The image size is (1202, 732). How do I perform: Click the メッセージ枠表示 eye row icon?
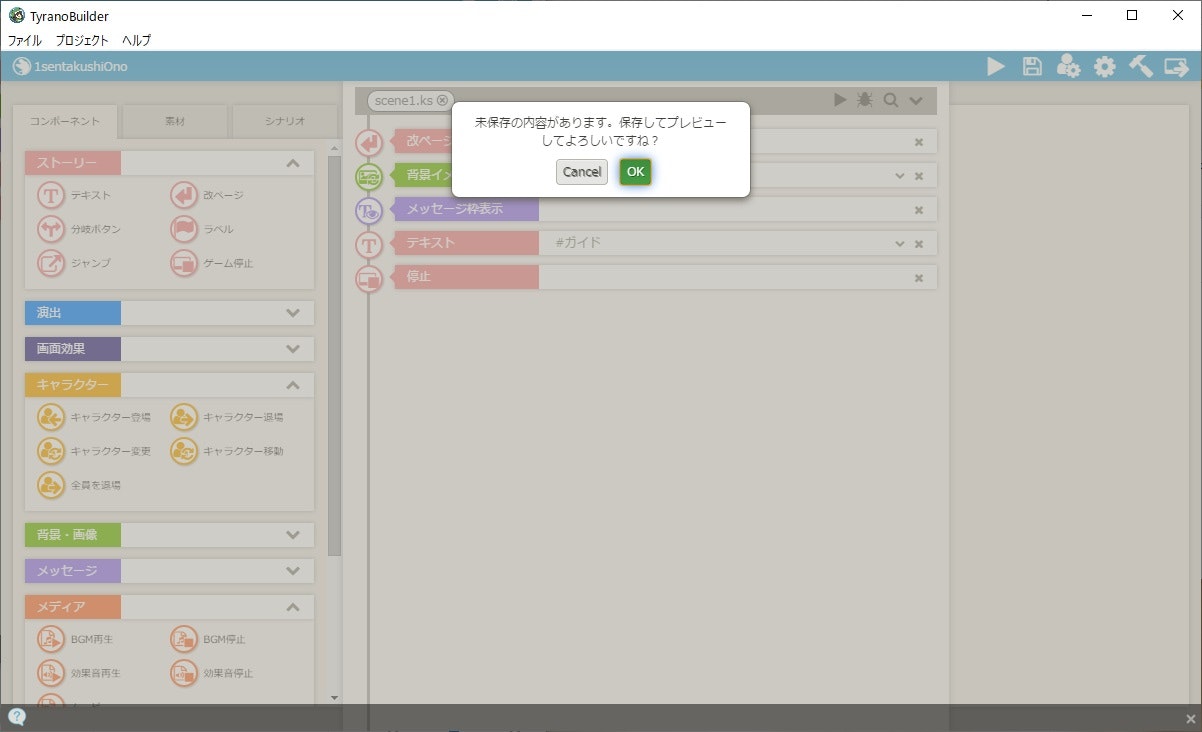[369, 211]
